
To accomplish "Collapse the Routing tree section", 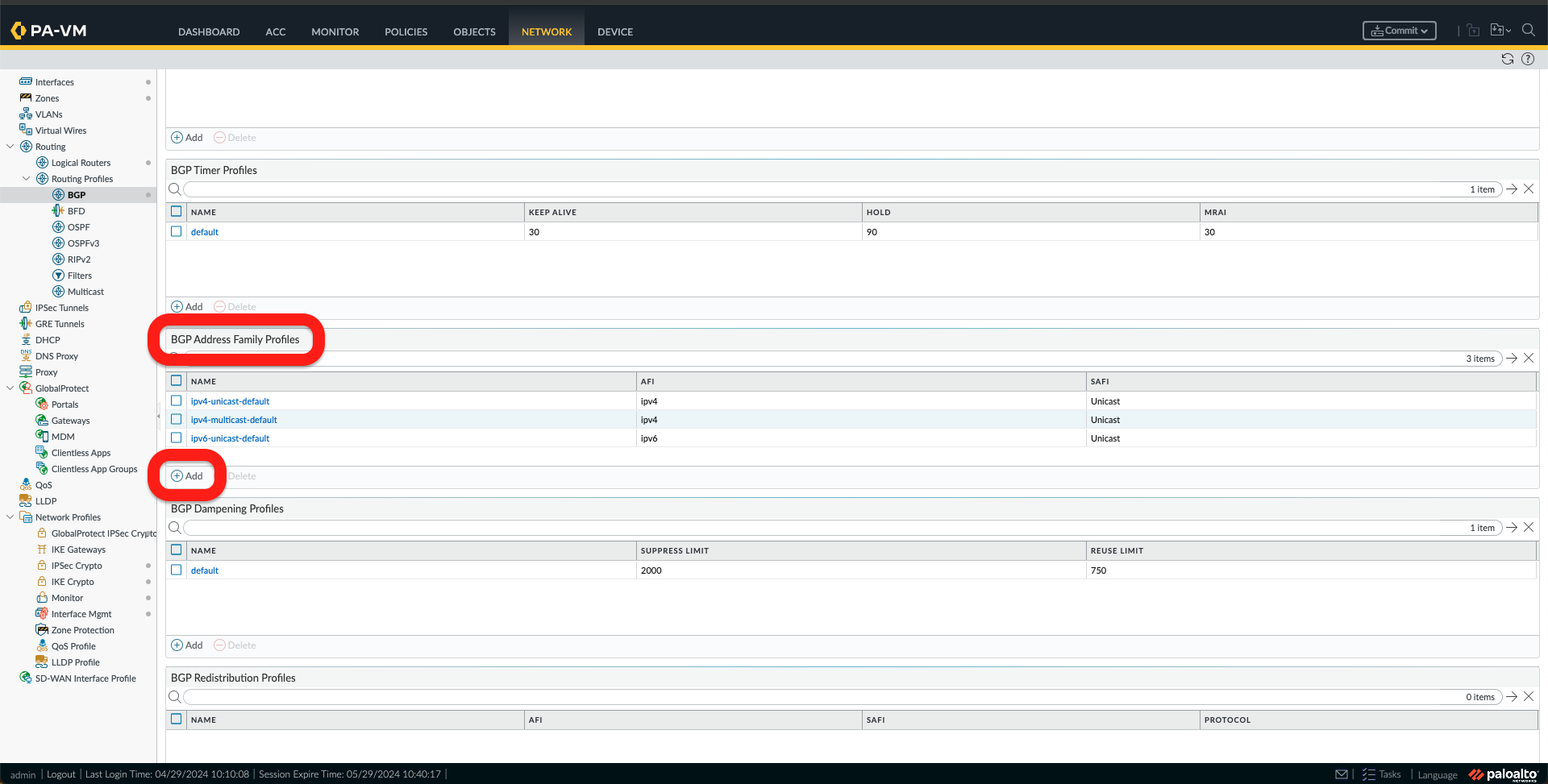I will point(10,146).
